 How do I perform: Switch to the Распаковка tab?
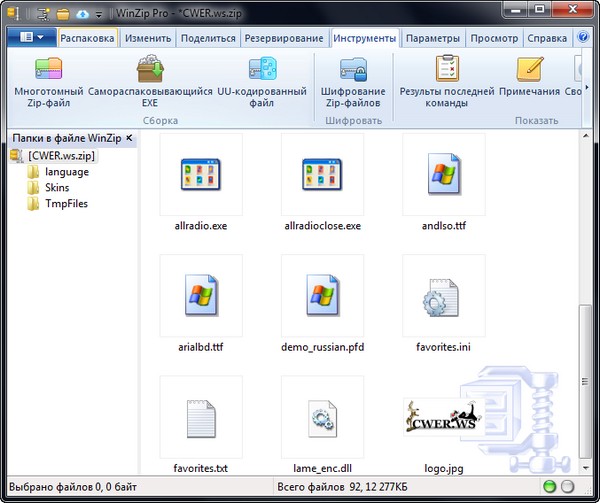[x=88, y=39]
